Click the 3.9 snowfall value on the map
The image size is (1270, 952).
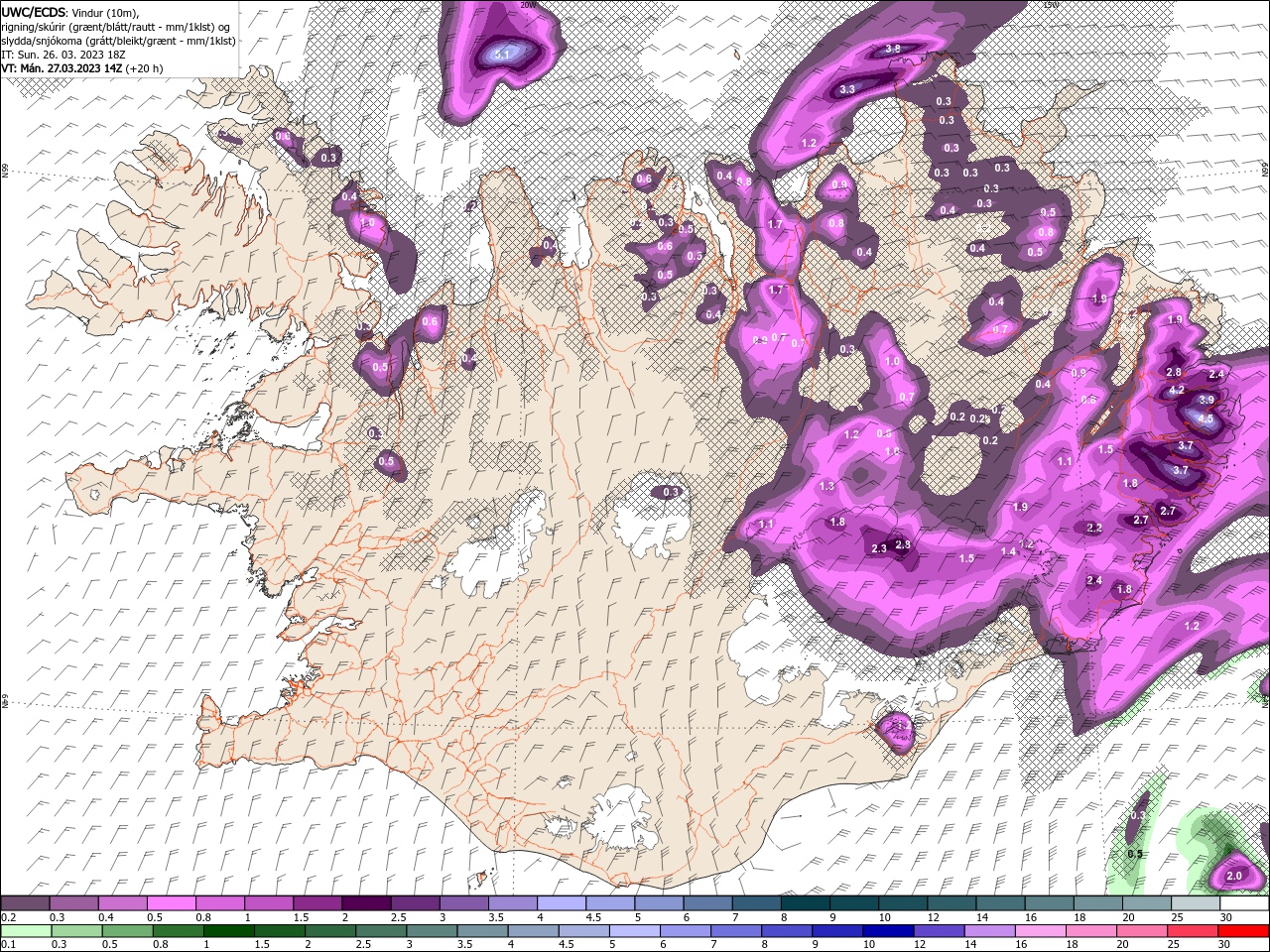[x=1206, y=400]
